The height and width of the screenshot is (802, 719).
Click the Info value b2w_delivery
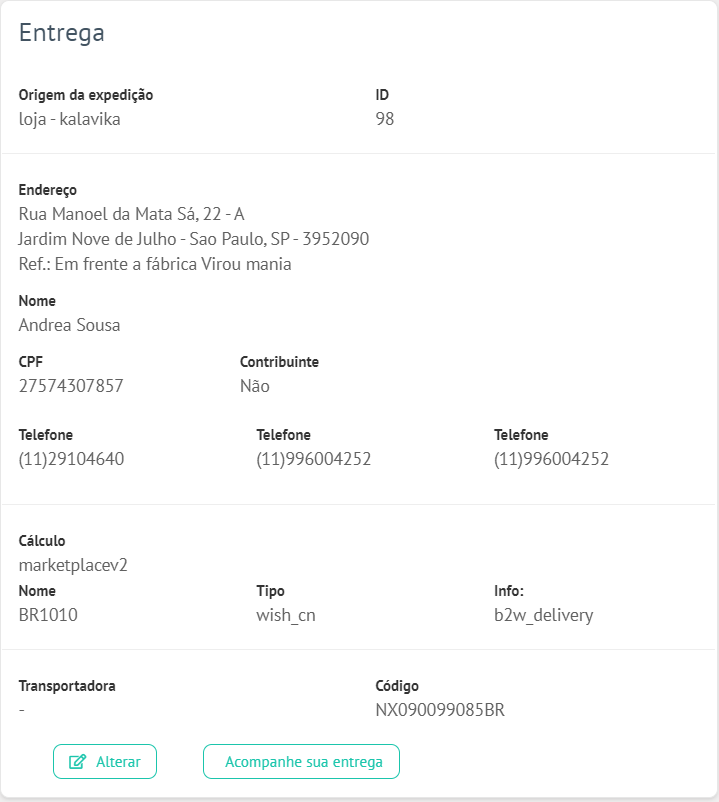pyautogui.click(x=544, y=615)
